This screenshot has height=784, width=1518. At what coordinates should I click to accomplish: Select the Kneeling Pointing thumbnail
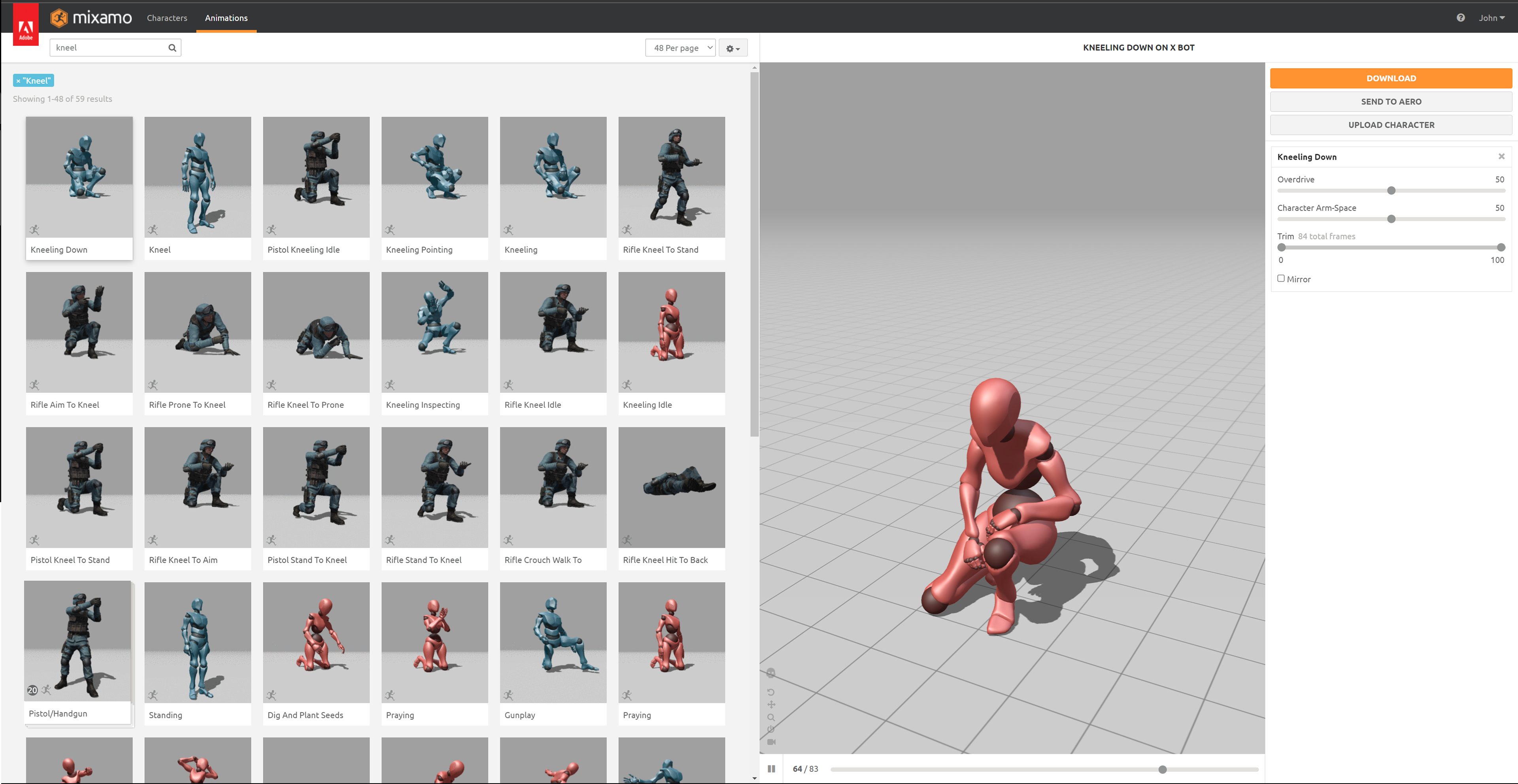coord(434,177)
